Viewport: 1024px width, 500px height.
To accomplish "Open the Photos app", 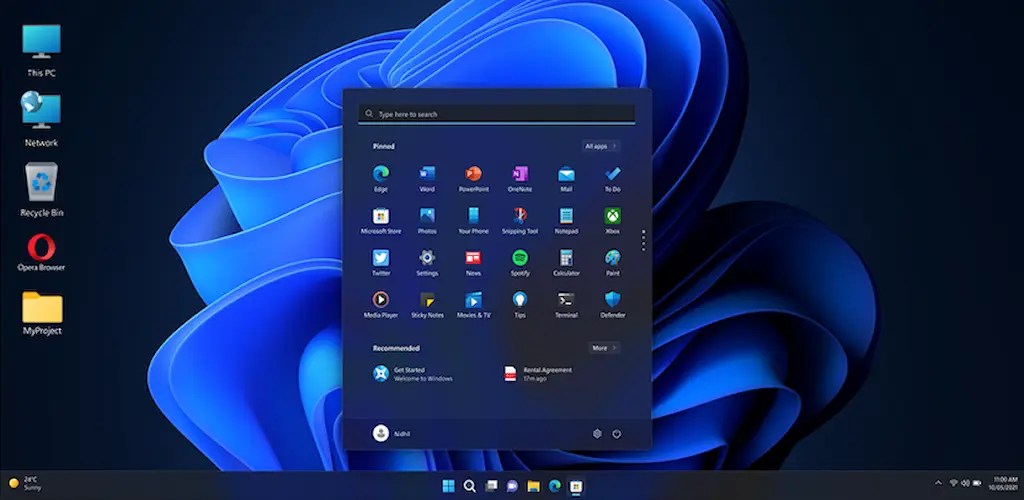I will (x=427, y=221).
